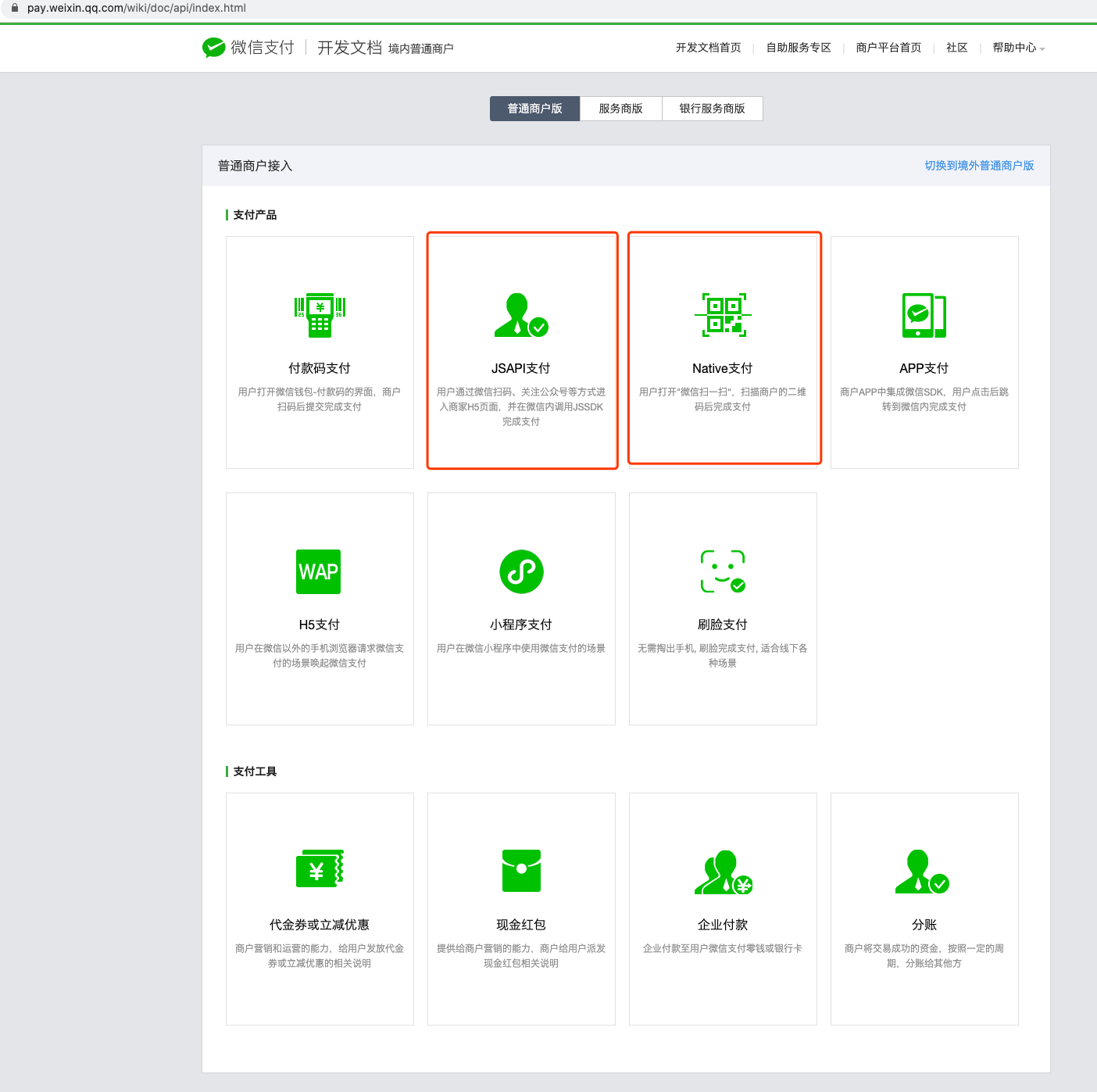The height and width of the screenshot is (1092, 1097).
Task: Click the APP支付 phone icon
Action: coord(924,315)
